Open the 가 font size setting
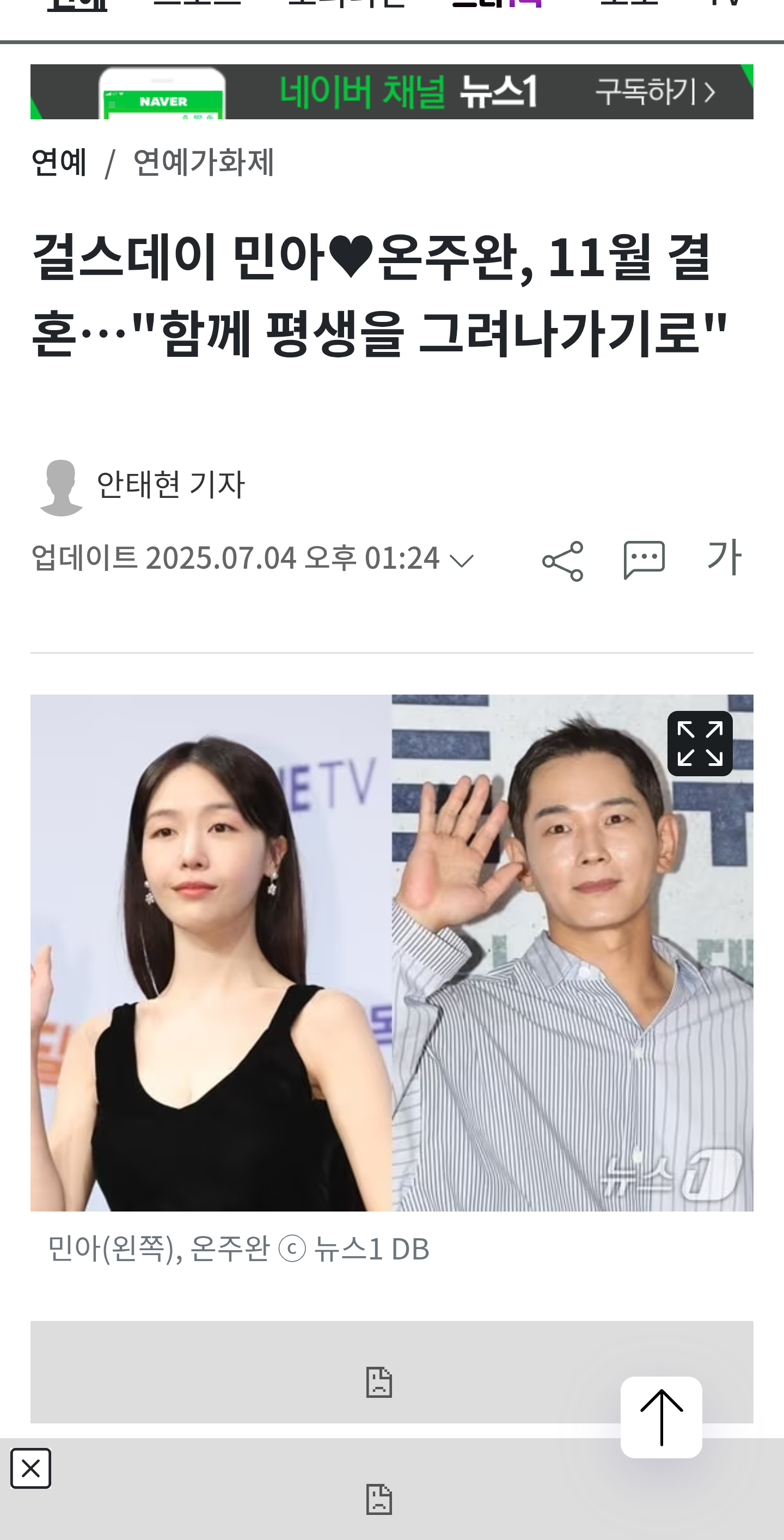Screen dimensions: 784x1540 (x=724, y=557)
